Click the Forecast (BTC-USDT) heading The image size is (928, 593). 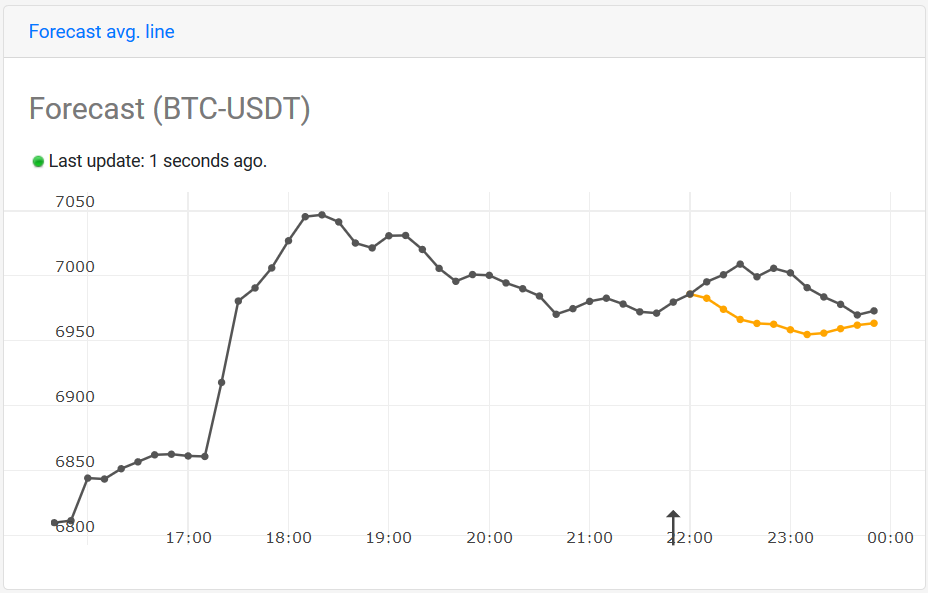click(169, 109)
